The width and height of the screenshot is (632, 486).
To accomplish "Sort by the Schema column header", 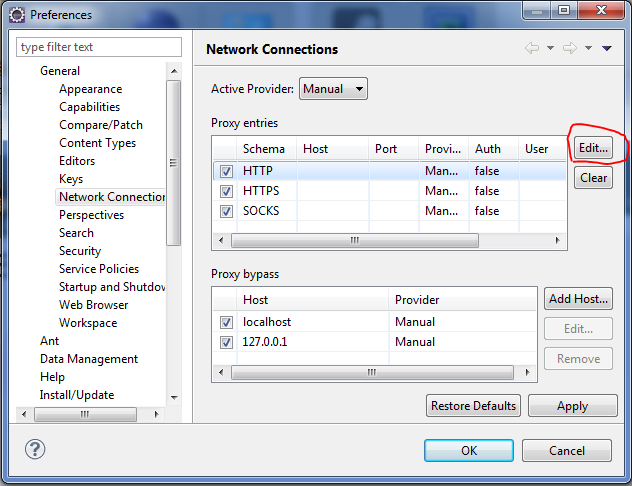I will click(x=263, y=149).
